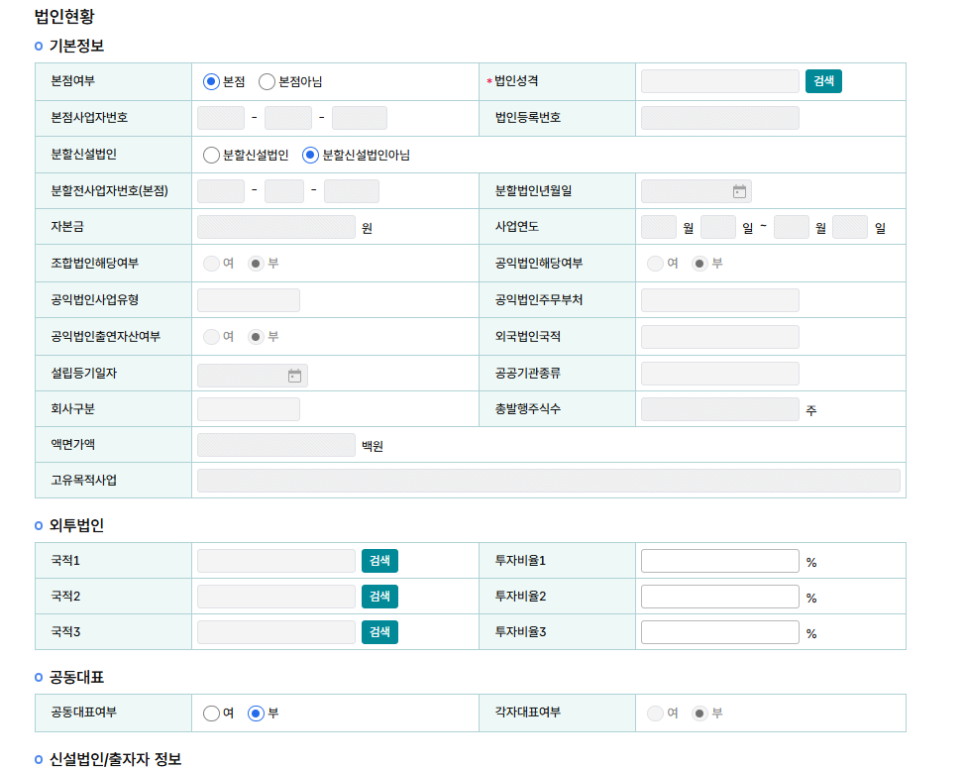Click the 고유목적사업 wide field
Image resolution: width=966 pixels, height=768 pixels.
[x=548, y=480]
